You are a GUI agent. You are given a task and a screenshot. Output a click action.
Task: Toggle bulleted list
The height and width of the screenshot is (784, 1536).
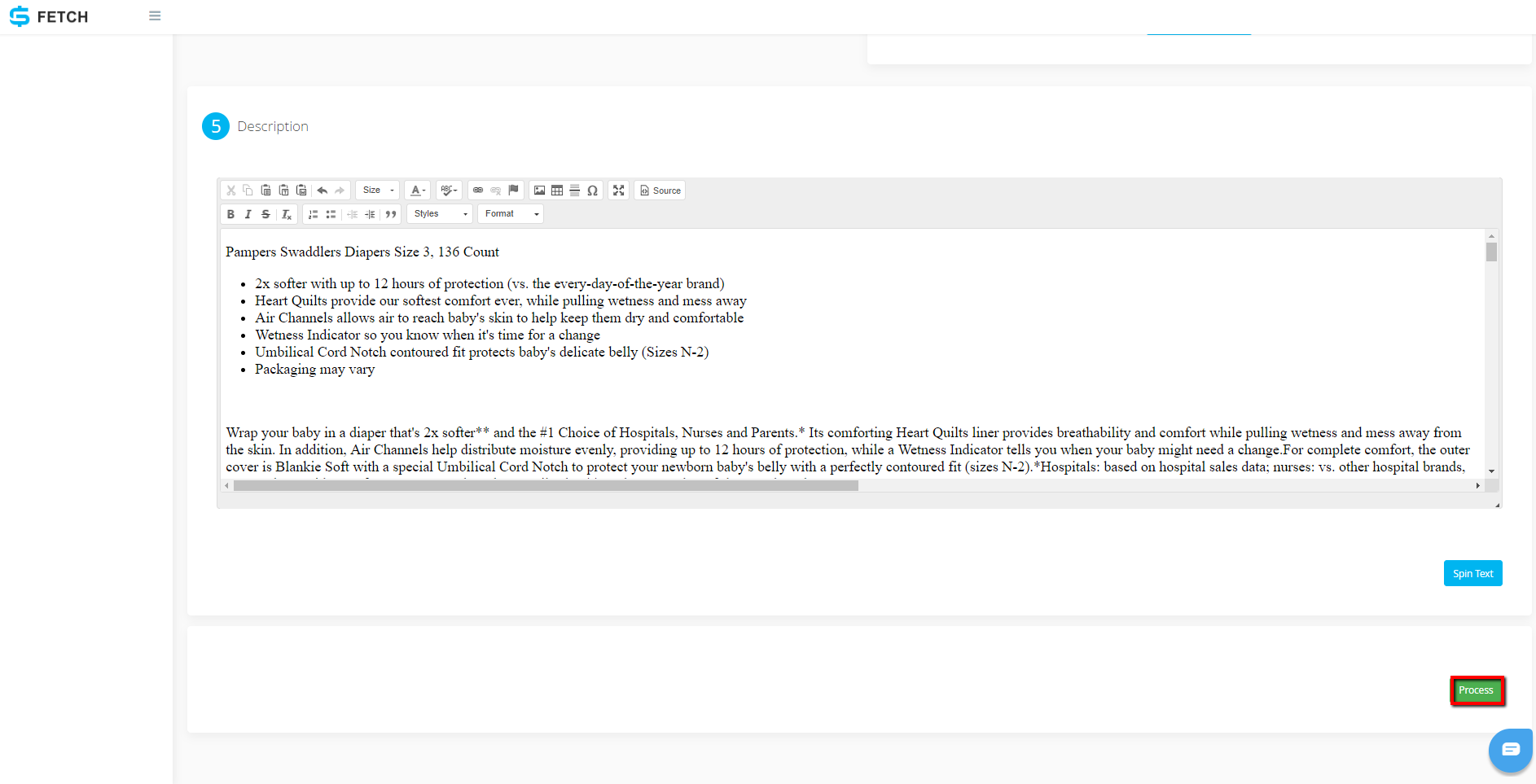(x=331, y=214)
